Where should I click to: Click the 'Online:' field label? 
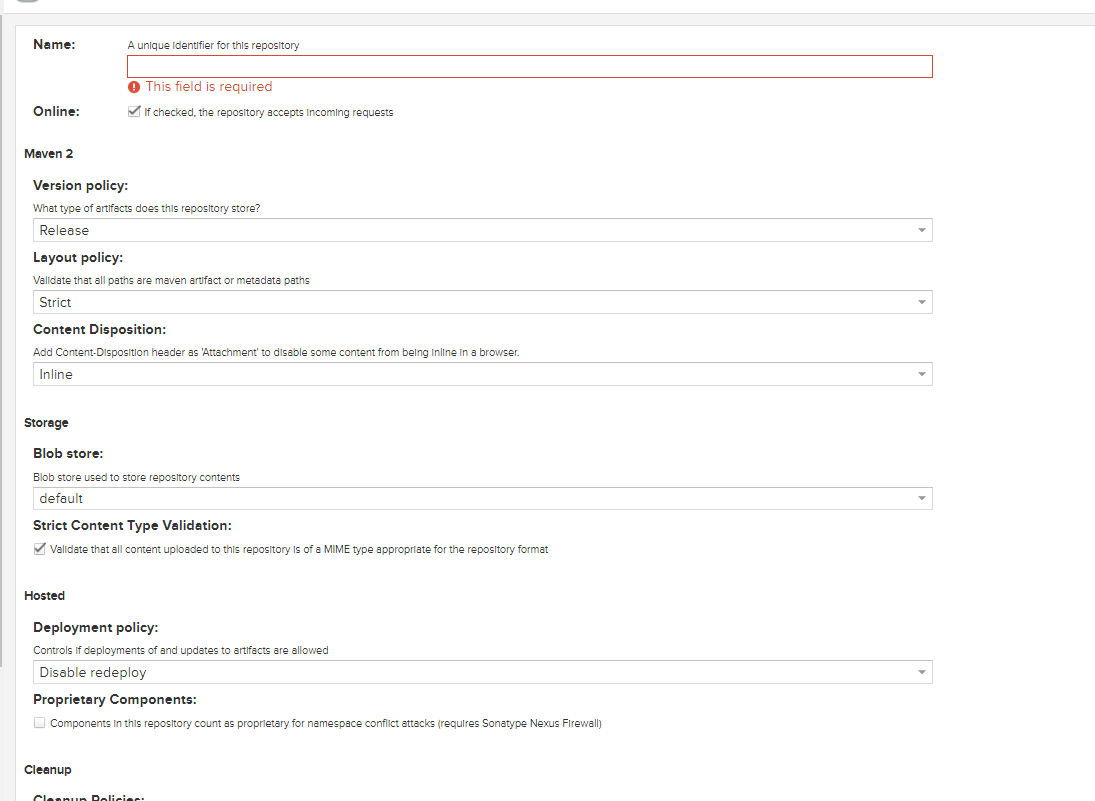[56, 112]
